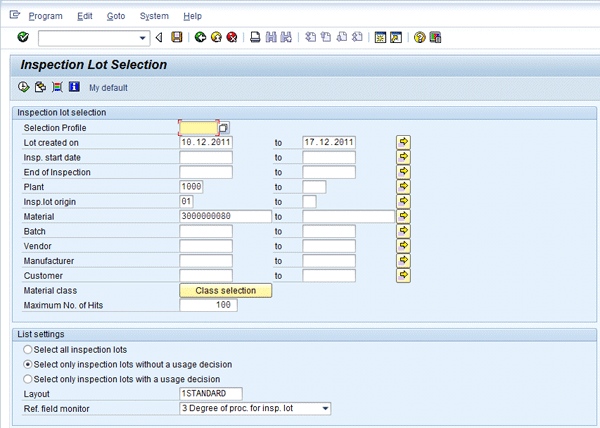Click the Last Page icon
600x428 pixels.
click(357, 37)
